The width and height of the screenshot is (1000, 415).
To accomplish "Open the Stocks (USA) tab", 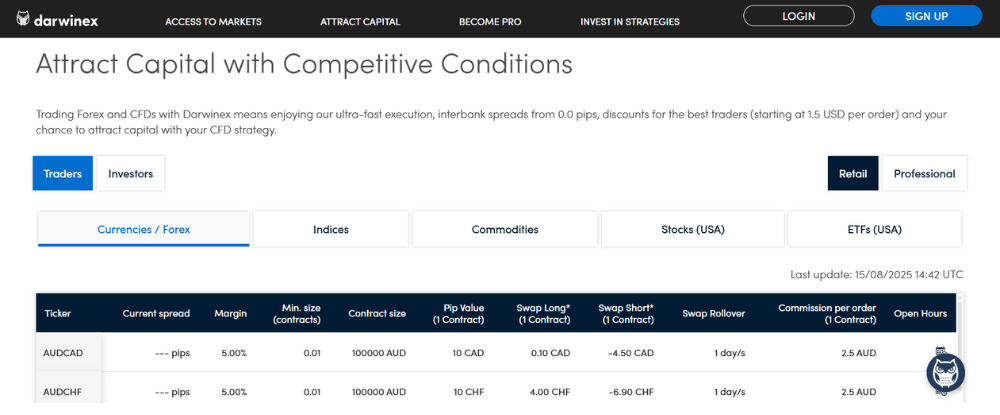I will coord(693,229).
